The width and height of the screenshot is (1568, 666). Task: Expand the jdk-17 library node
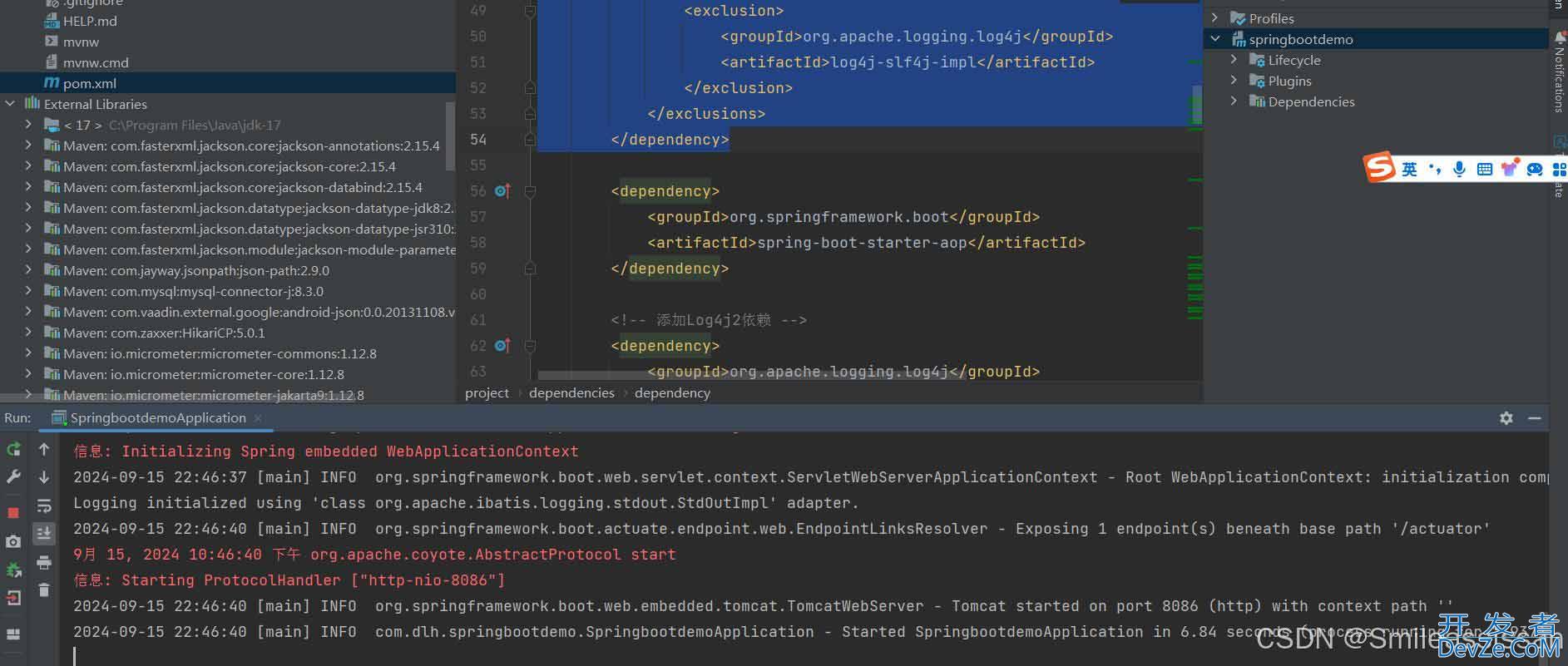click(29, 125)
